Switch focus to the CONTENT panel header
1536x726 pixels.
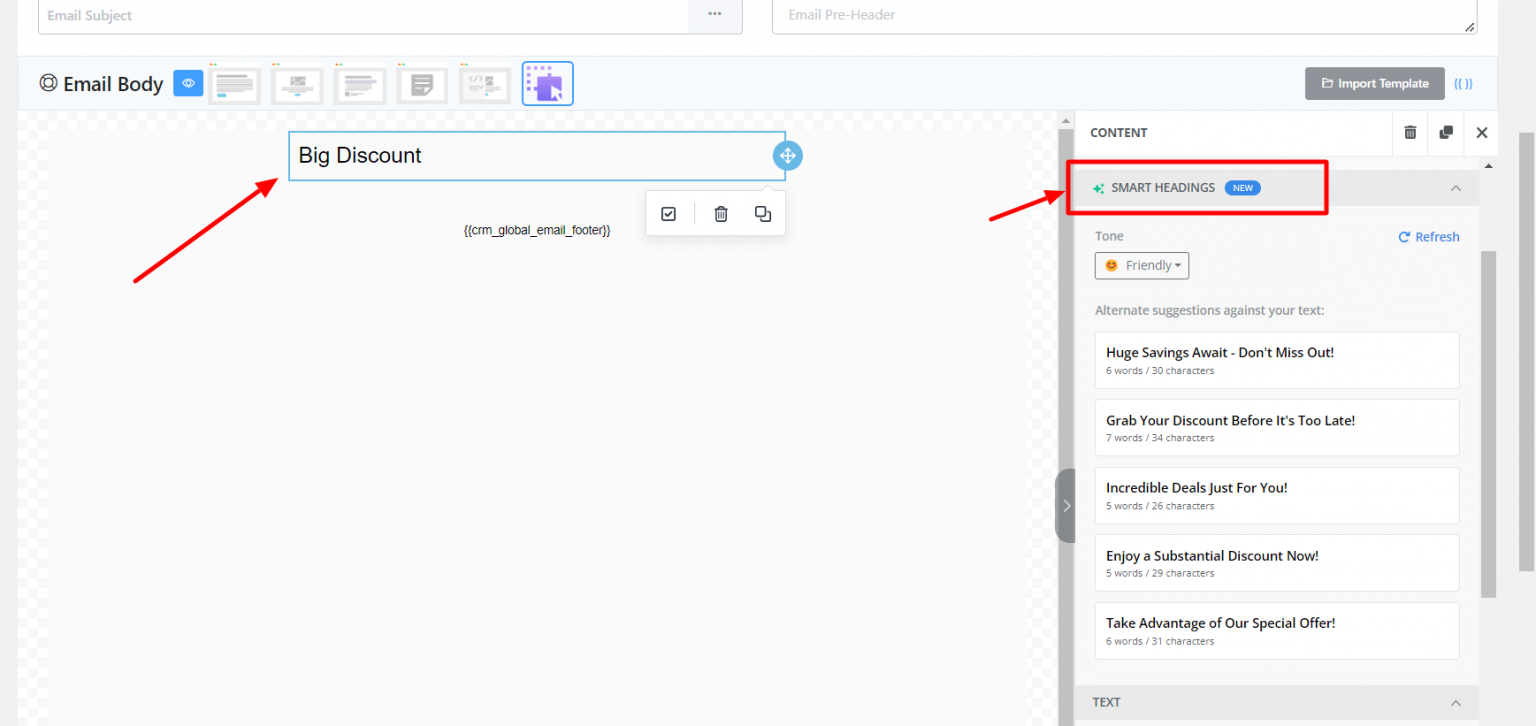point(1118,132)
